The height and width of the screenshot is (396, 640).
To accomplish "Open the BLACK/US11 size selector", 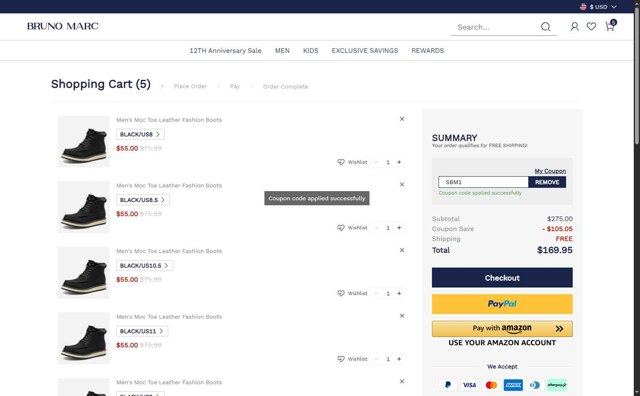I will [x=142, y=331].
